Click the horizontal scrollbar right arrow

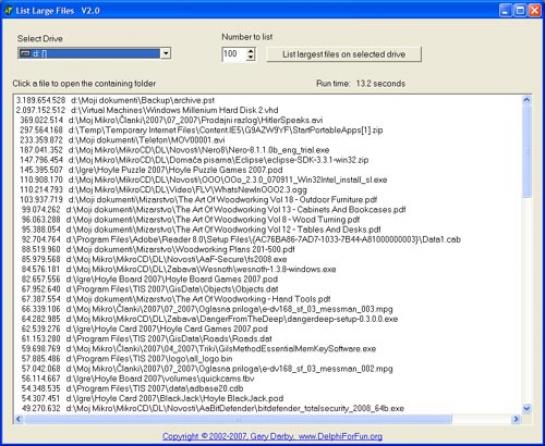click(516, 419)
